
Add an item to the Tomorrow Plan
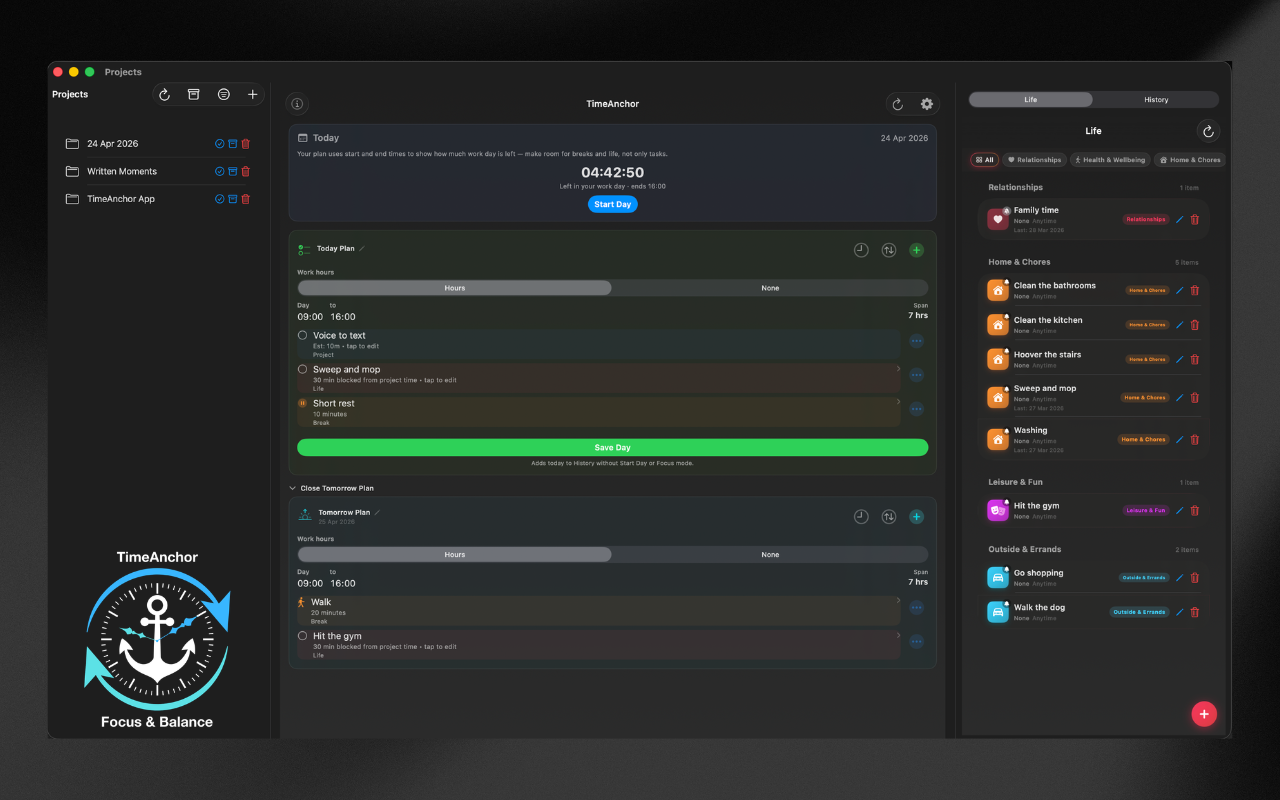click(917, 517)
